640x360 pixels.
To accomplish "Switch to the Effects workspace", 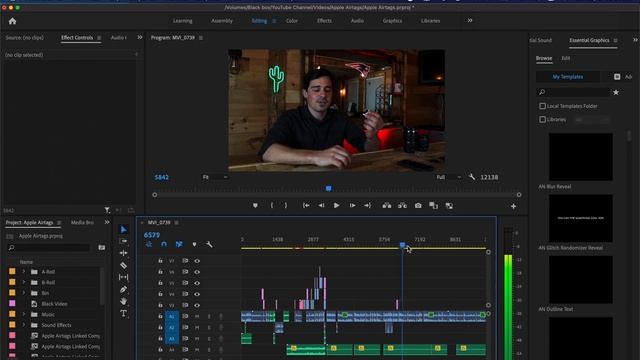I will 324,21.
